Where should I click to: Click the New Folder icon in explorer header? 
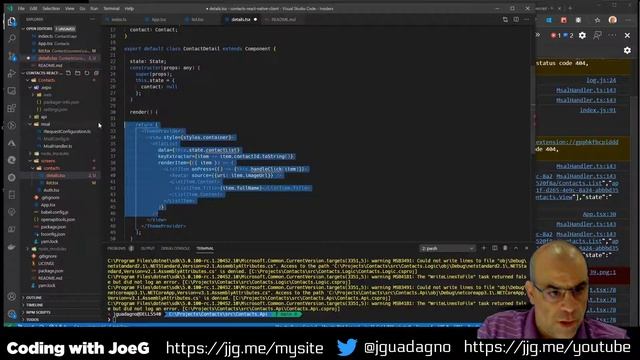tap(78, 73)
